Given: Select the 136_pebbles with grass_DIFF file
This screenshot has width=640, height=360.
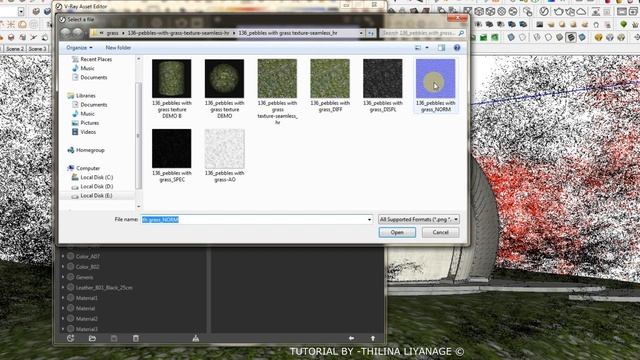Looking at the screenshot, I should pyautogui.click(x=330, y=85).
